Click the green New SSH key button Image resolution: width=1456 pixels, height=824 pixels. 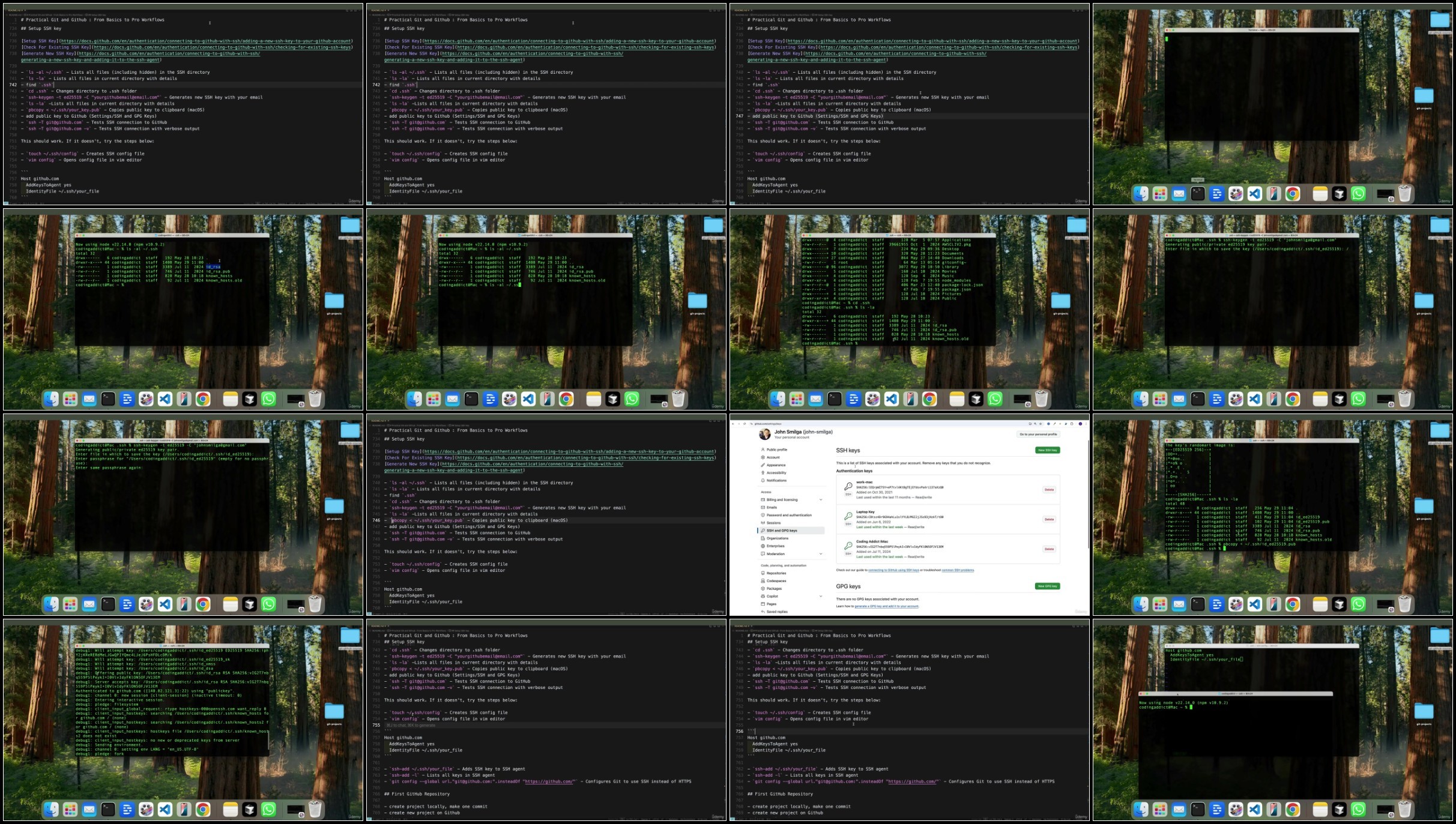(1047, 450)
